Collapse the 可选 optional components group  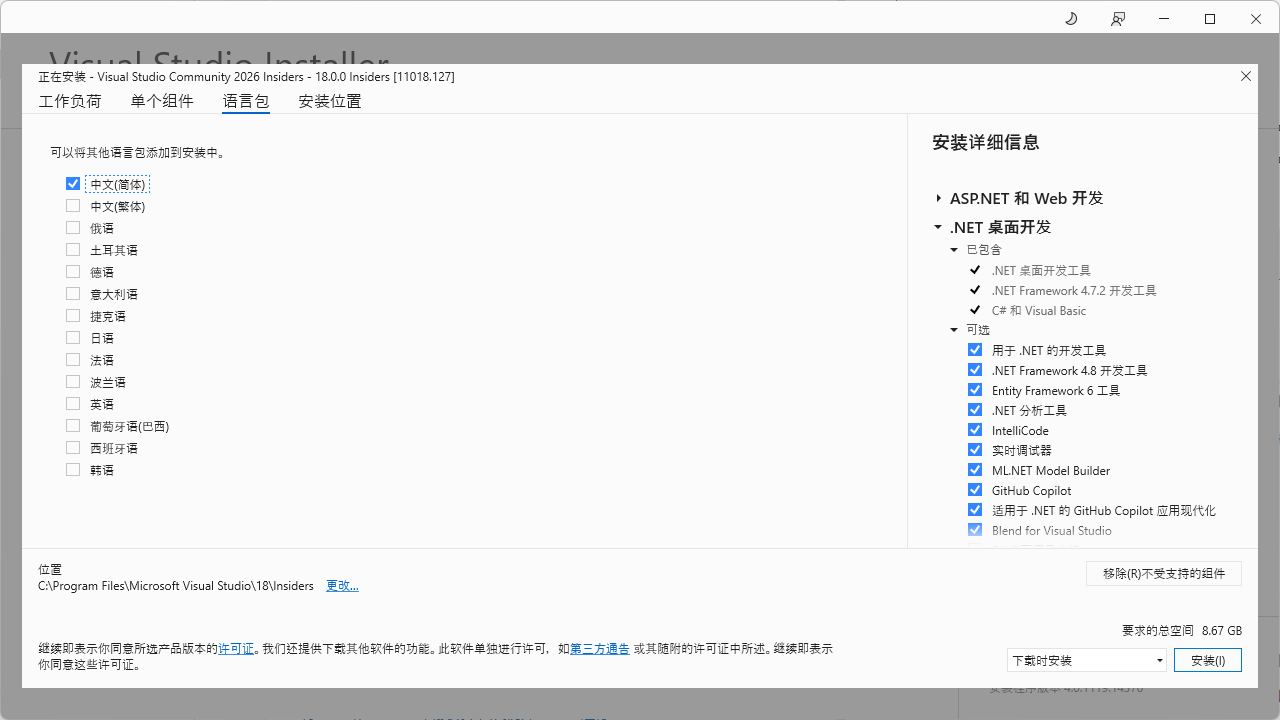click(x=954, y=330)
